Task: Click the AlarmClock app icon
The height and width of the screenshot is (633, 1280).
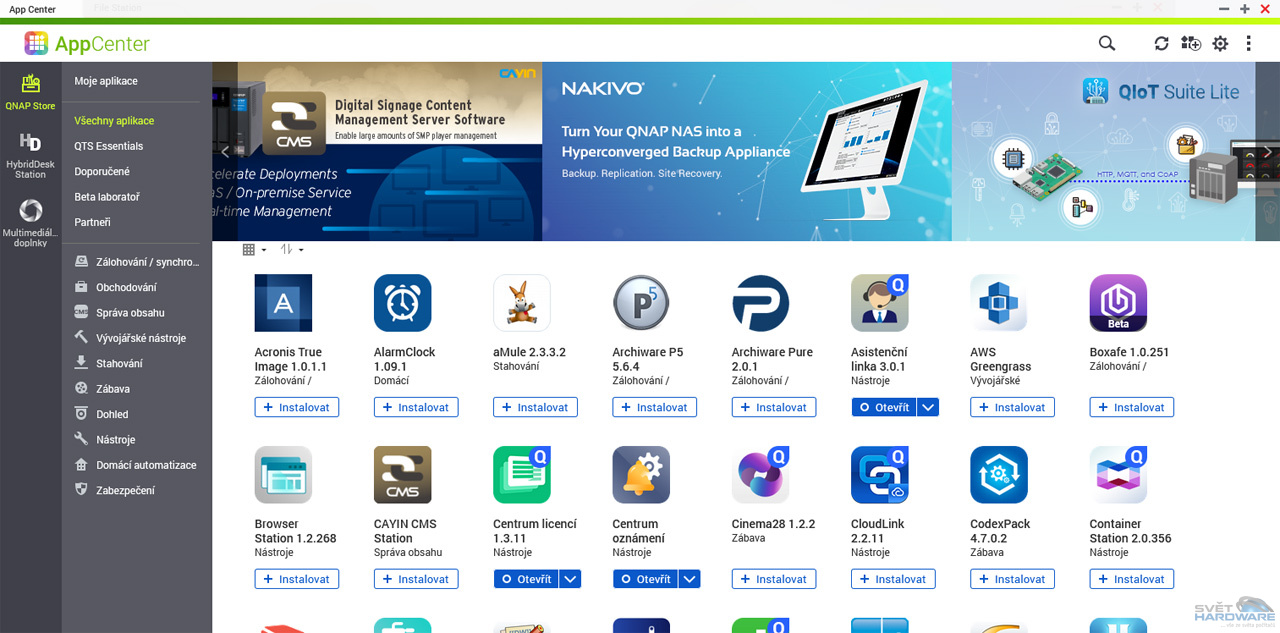Action: pos(402,302)
